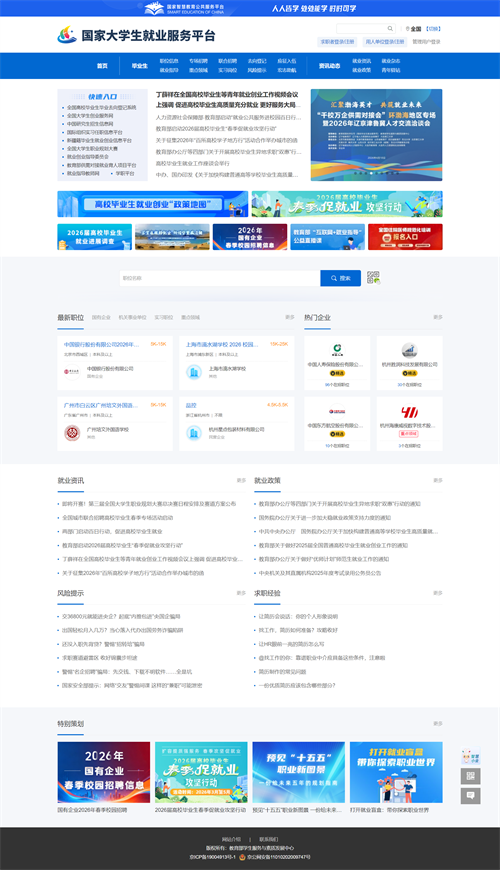Click the 中国东方航空 company logo
500x870 pixels.
coord(337,412)
